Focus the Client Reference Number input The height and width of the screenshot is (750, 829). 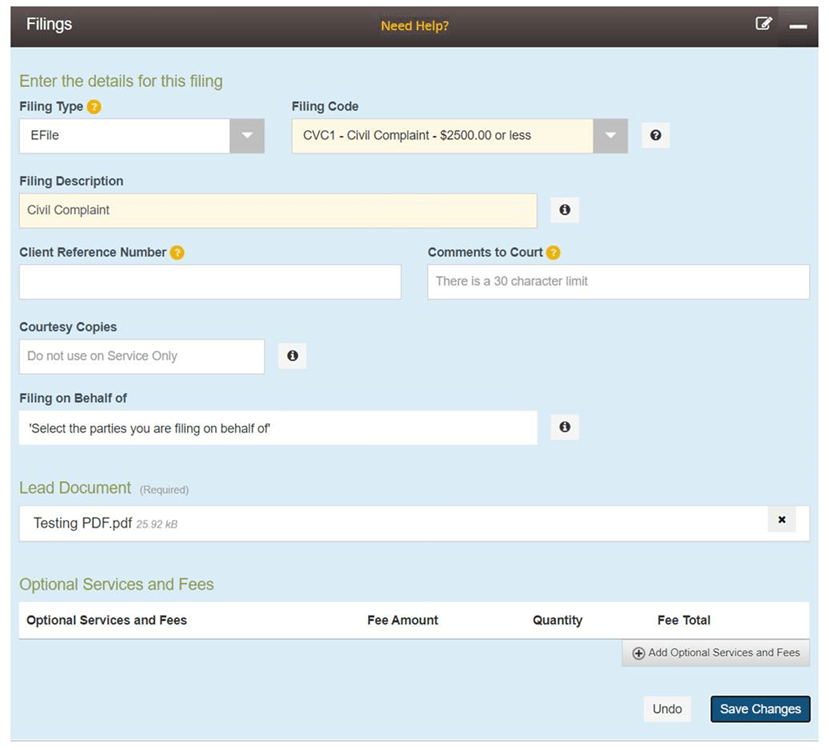pyautogui.click(x=210, y=282)
